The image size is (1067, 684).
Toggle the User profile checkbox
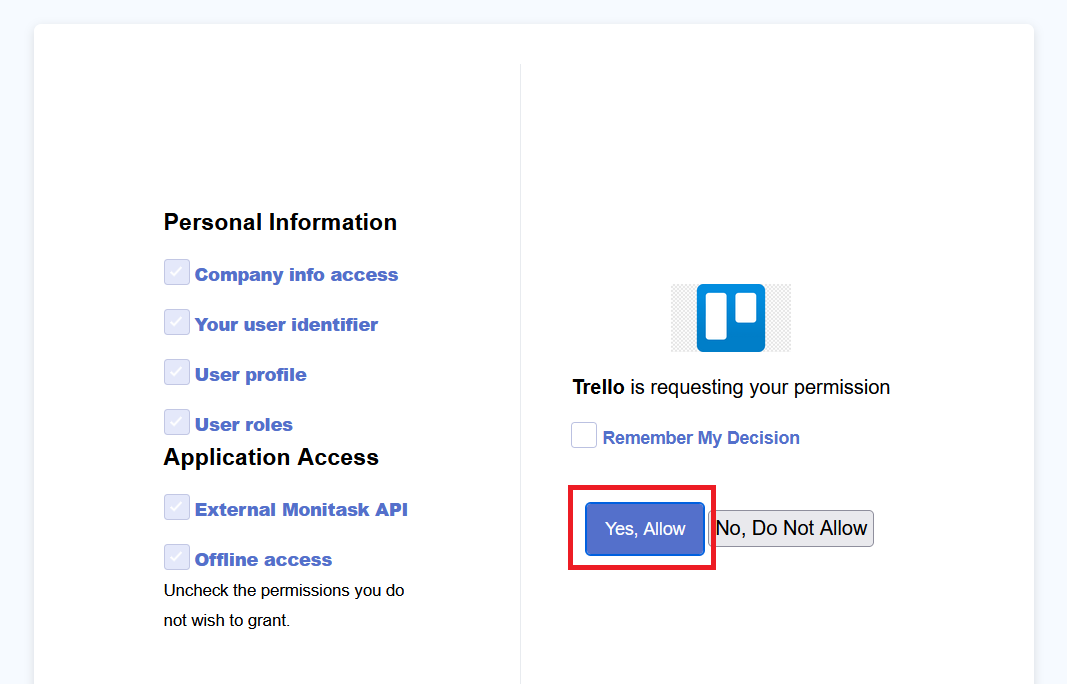177,372
